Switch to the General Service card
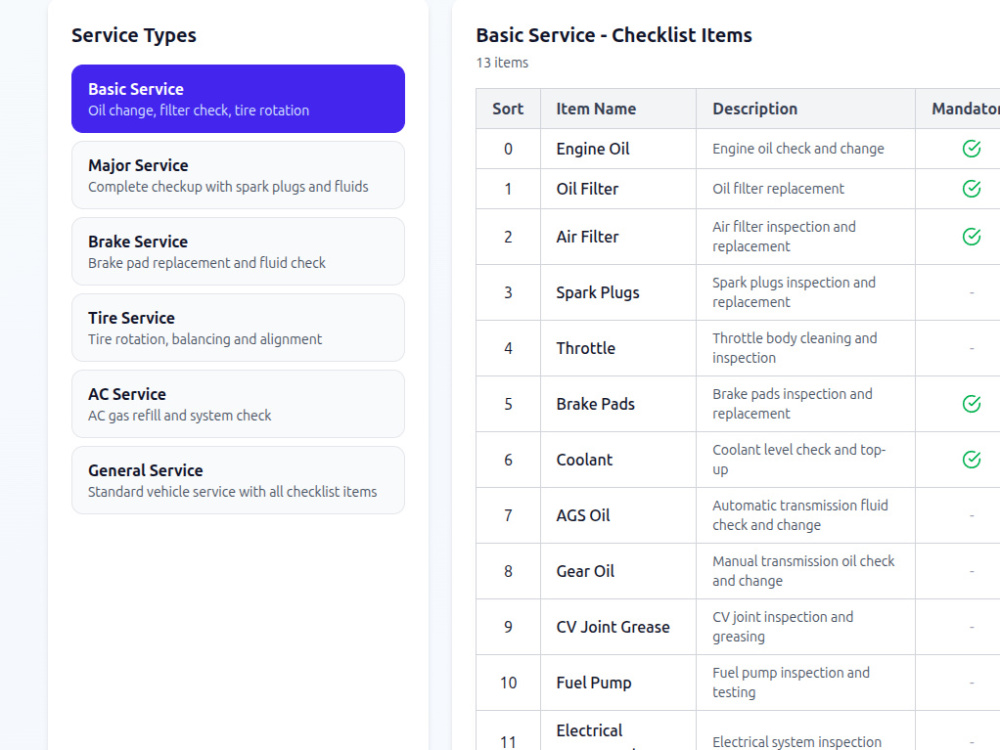The width and height of the screenshot is (1000, 750). 238,480
